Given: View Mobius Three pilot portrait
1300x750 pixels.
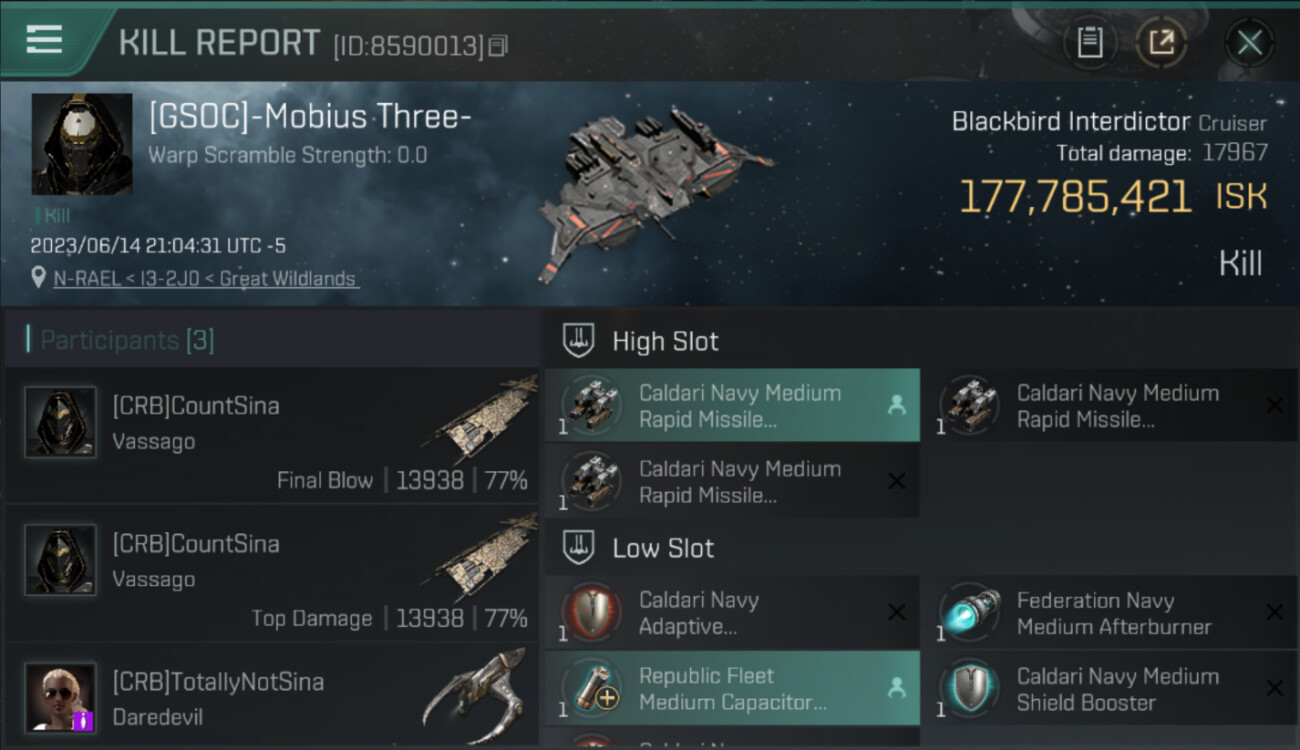Looking at the screenshot, I should point(82,144).
